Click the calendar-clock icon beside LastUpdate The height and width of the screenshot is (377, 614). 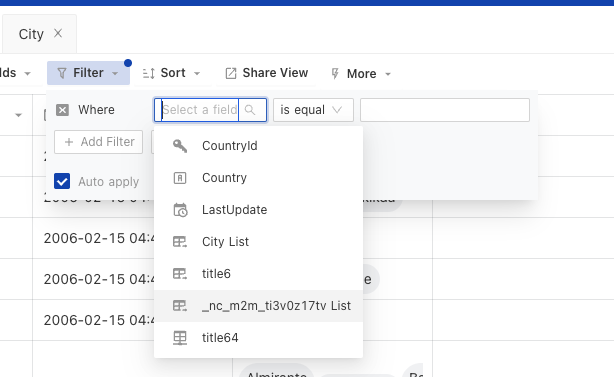[180, 210]
